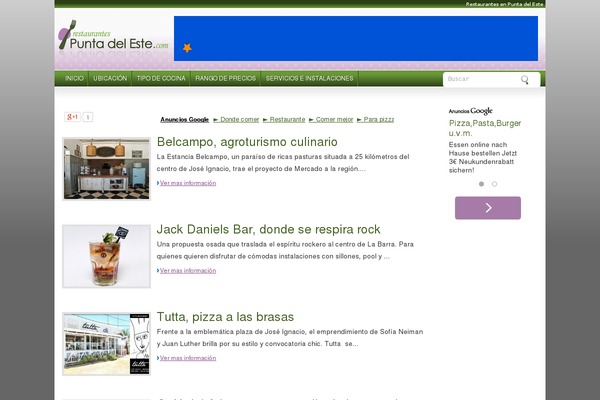This screenshot has height=400, width=600.
Task: Open the SERVICIOS E INSTALACIONES menu
Action: click(x=309, y=78)
